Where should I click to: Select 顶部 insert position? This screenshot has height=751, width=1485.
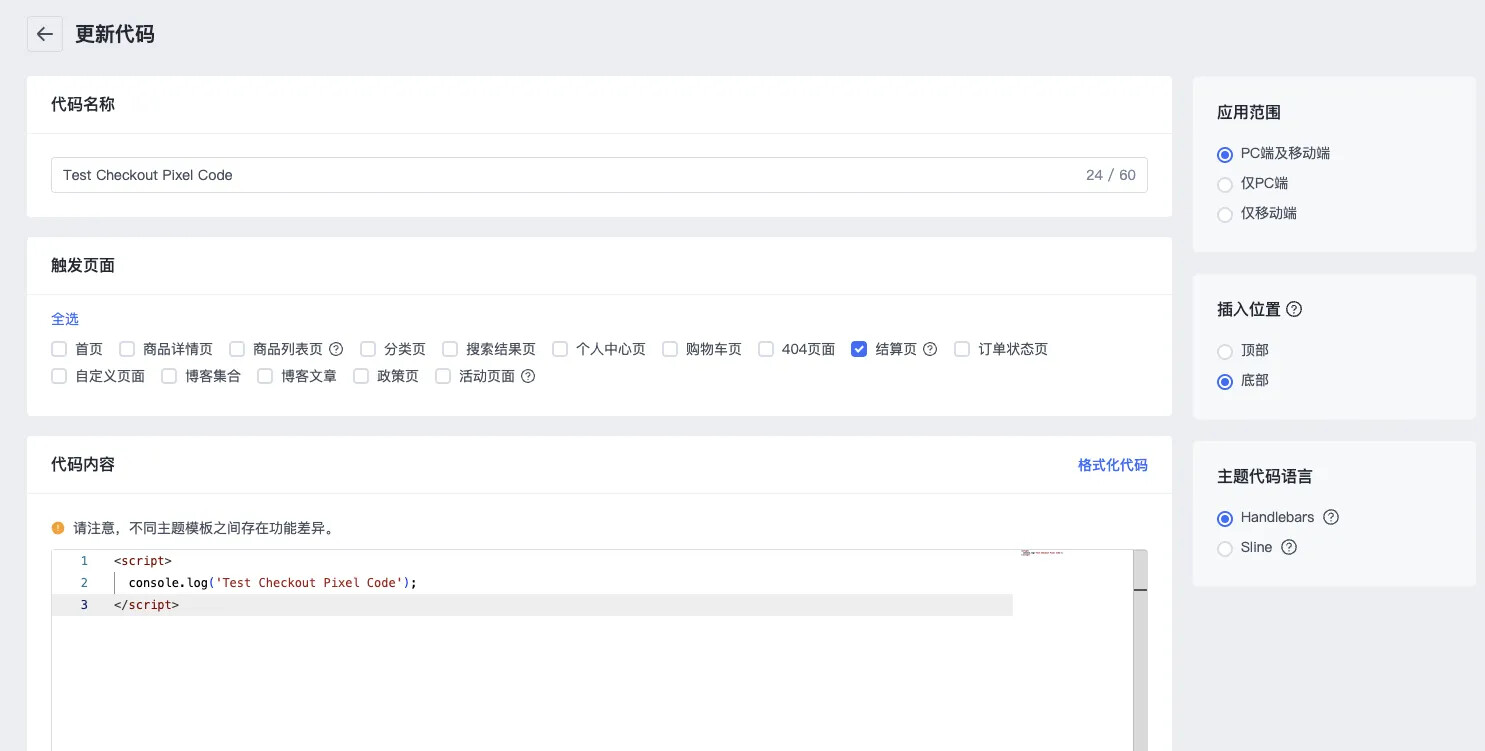pos(1225,351)
